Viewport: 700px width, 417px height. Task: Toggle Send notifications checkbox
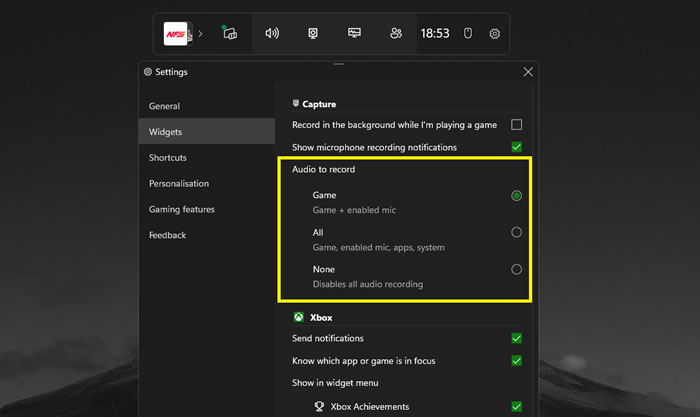click(517, 338)
